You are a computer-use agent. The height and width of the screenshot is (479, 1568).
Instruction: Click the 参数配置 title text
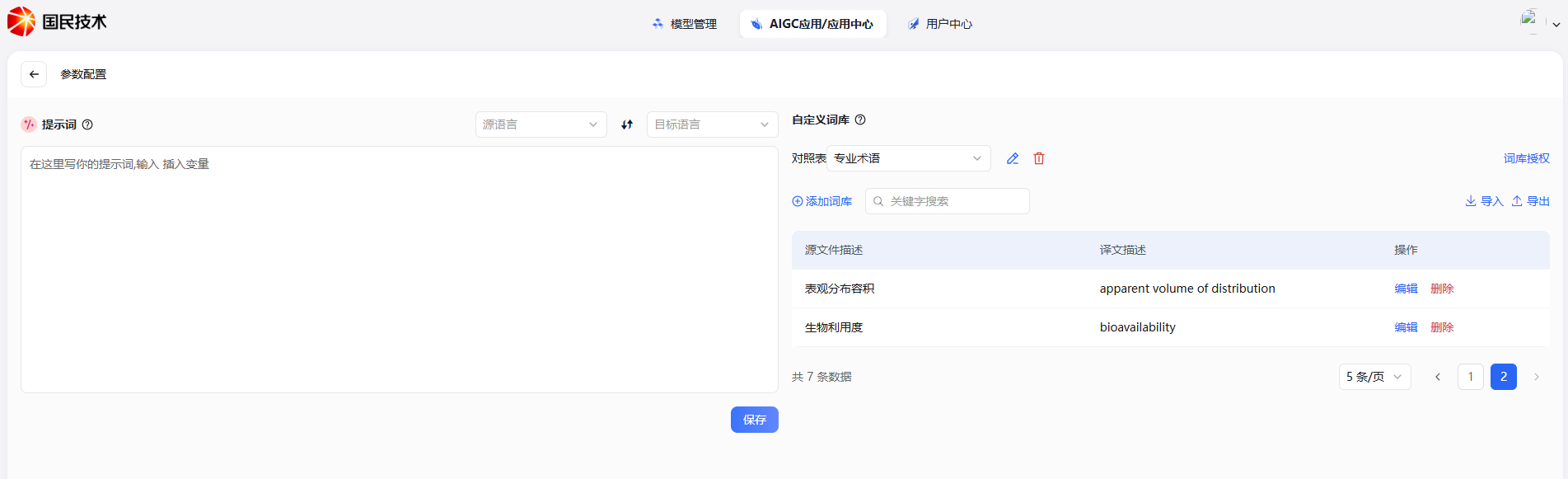(83, 74)
